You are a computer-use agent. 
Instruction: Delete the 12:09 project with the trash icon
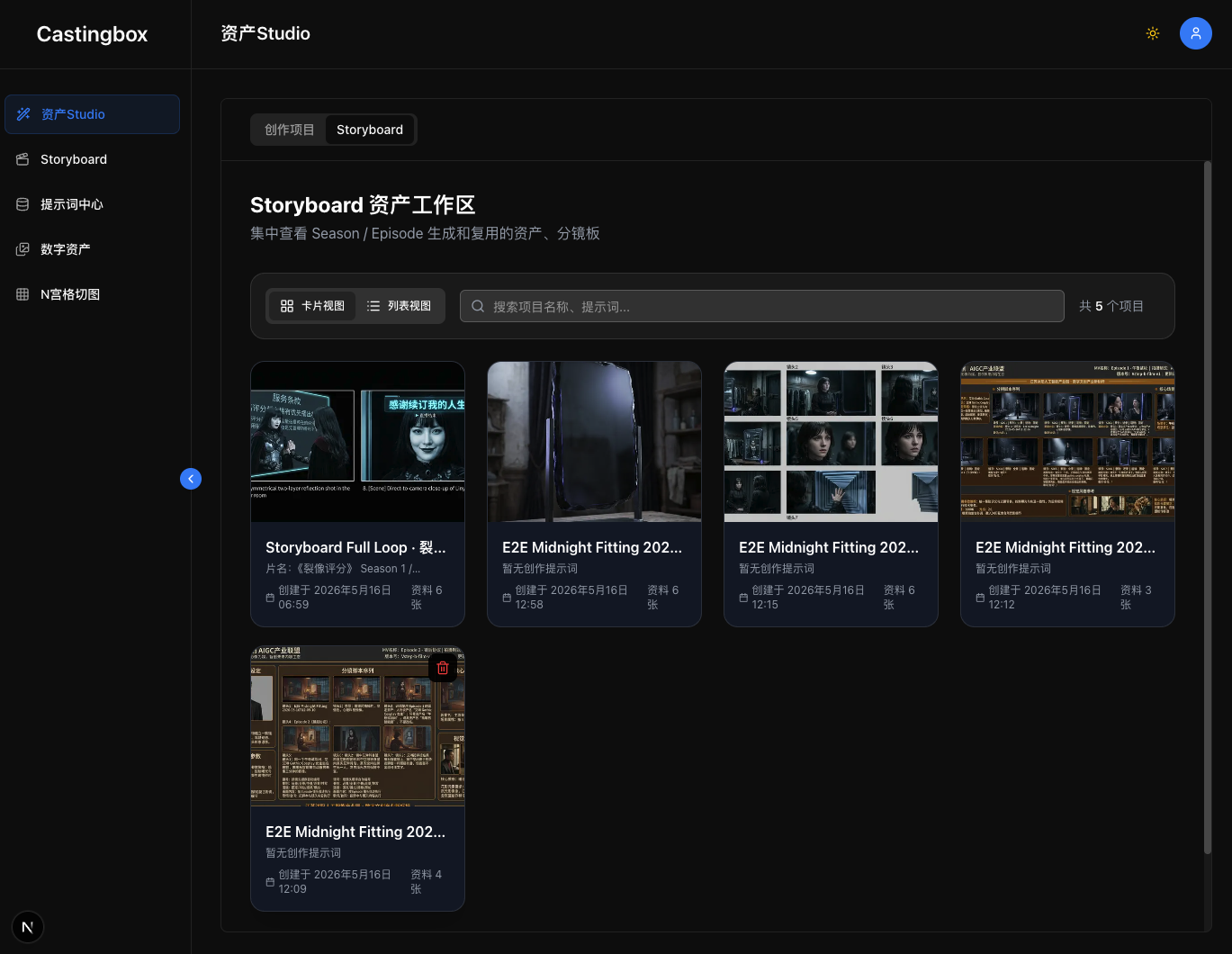[443, 668]
